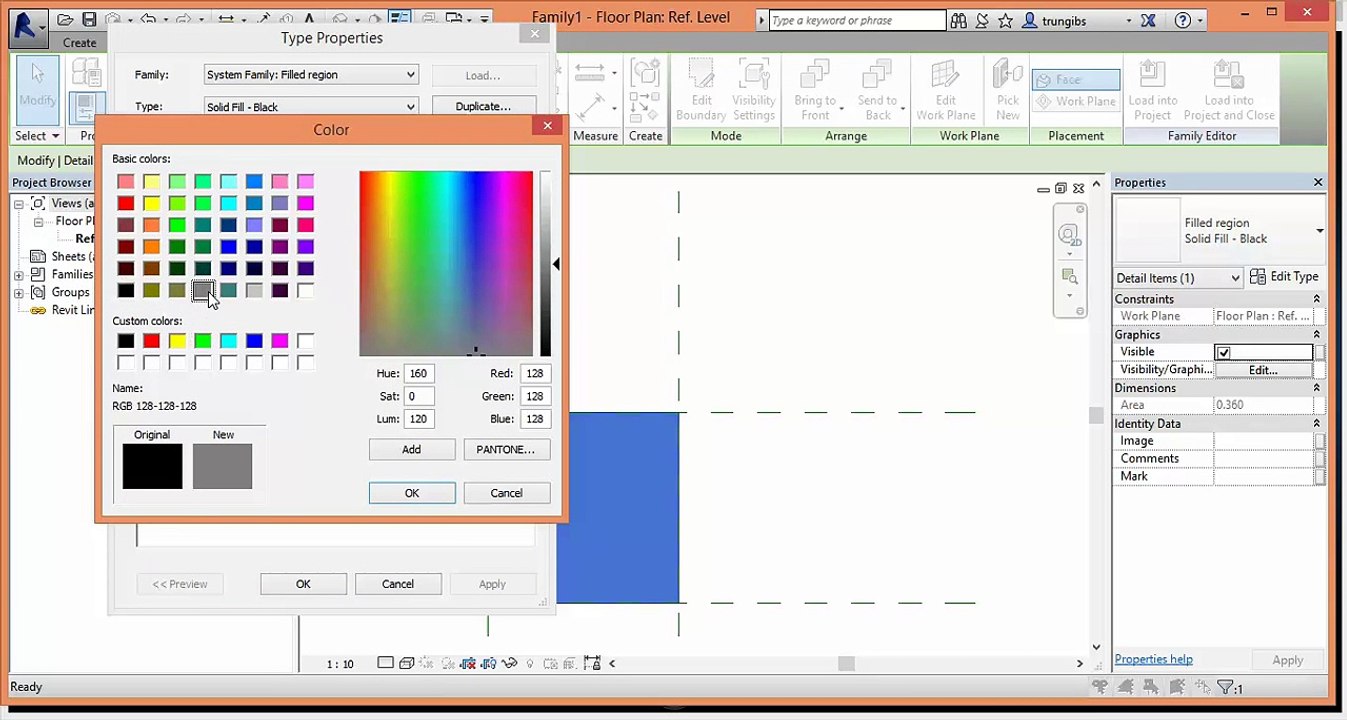Screen dimensions: 1347x720
Task: Click the star favorites icon
Action: (x=1005, y=20)
